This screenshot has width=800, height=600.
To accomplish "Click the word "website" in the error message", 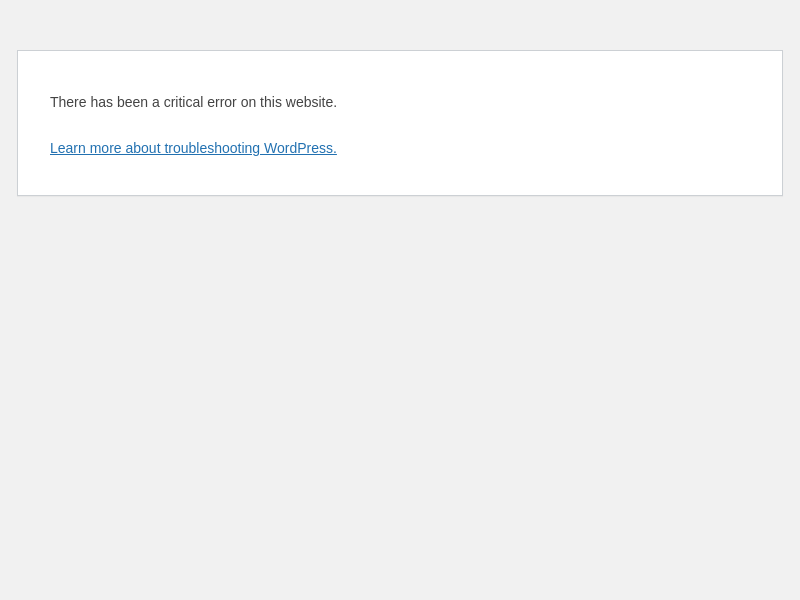I will tap(310, 102).
